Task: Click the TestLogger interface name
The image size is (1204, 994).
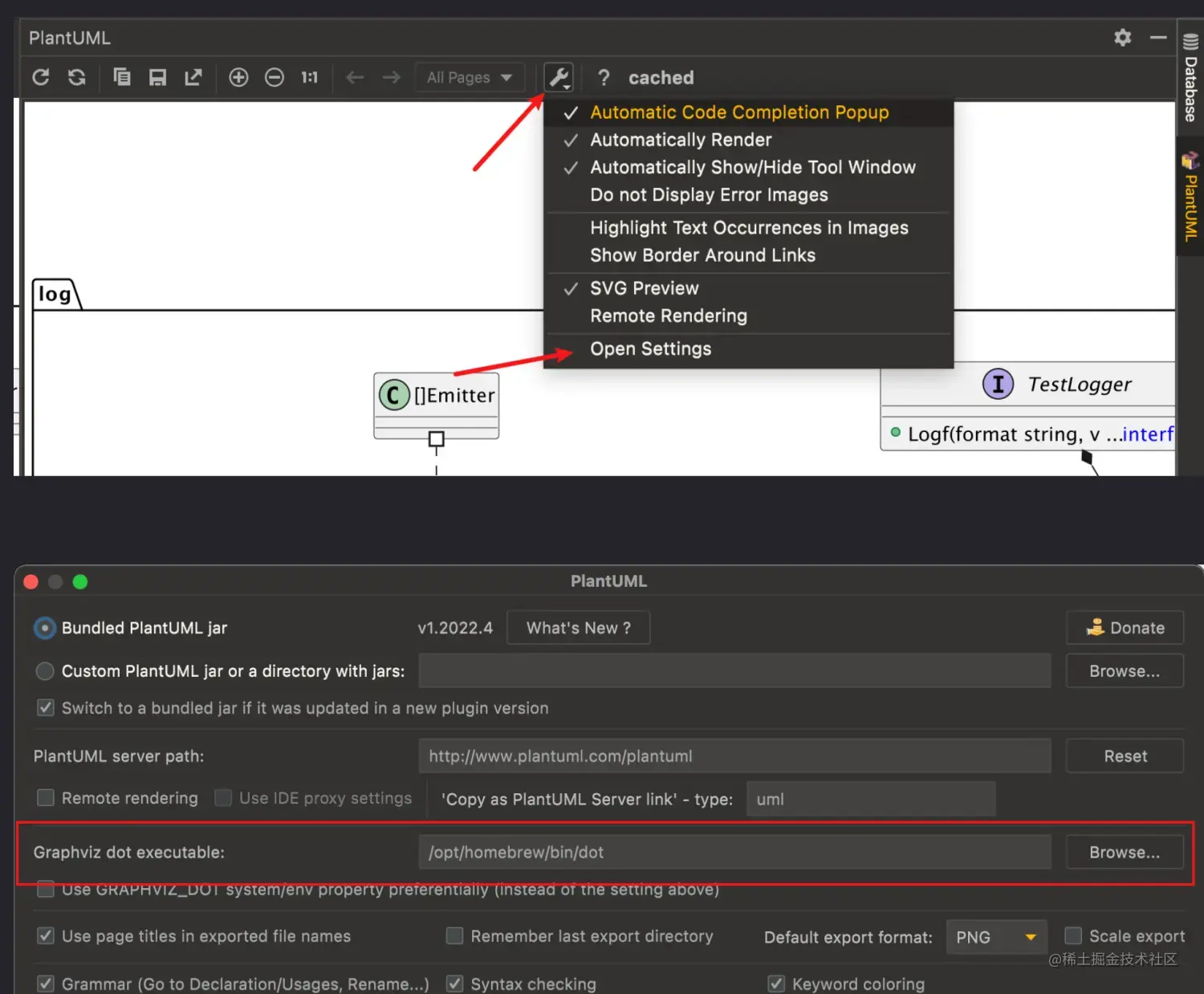Action: pyautogui.click(x=1080, y=385)
